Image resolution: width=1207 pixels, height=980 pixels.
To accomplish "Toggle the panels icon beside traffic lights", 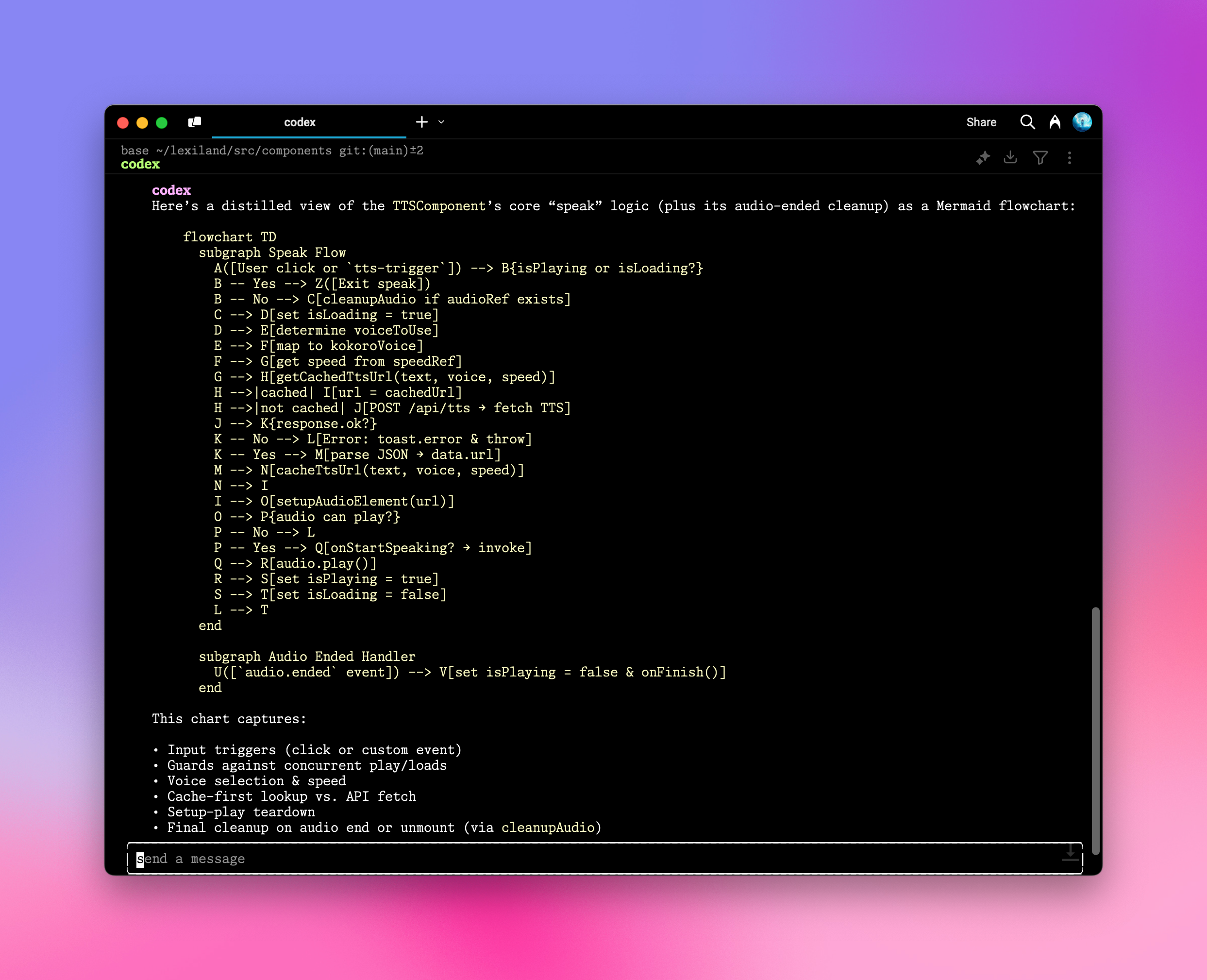I will [x=195, y=122].
